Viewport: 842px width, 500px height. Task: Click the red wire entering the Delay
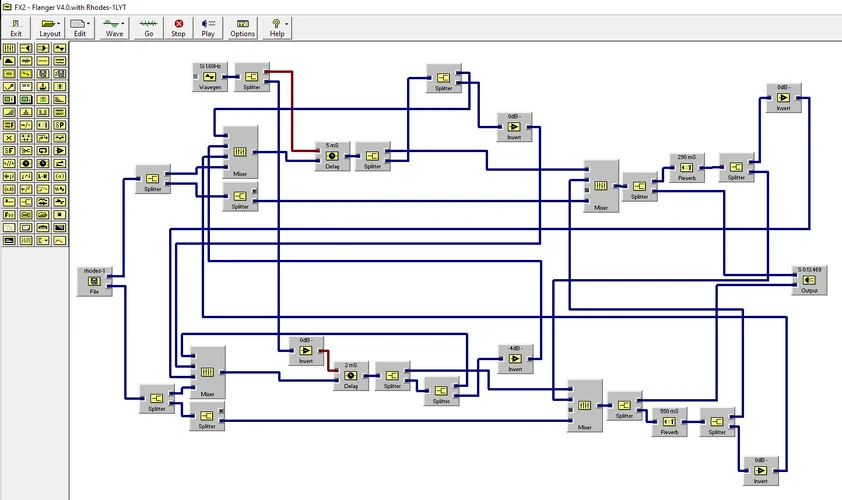click(x=292, y=110)
